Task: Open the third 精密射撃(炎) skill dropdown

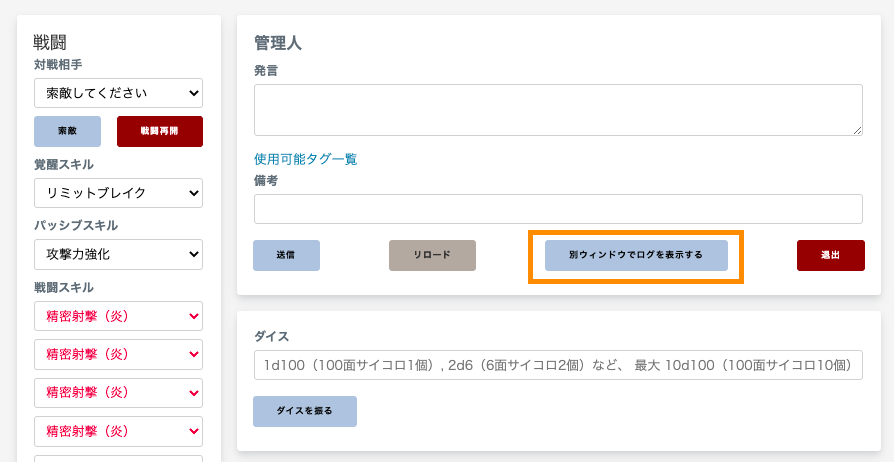Action: coord(118,392)
